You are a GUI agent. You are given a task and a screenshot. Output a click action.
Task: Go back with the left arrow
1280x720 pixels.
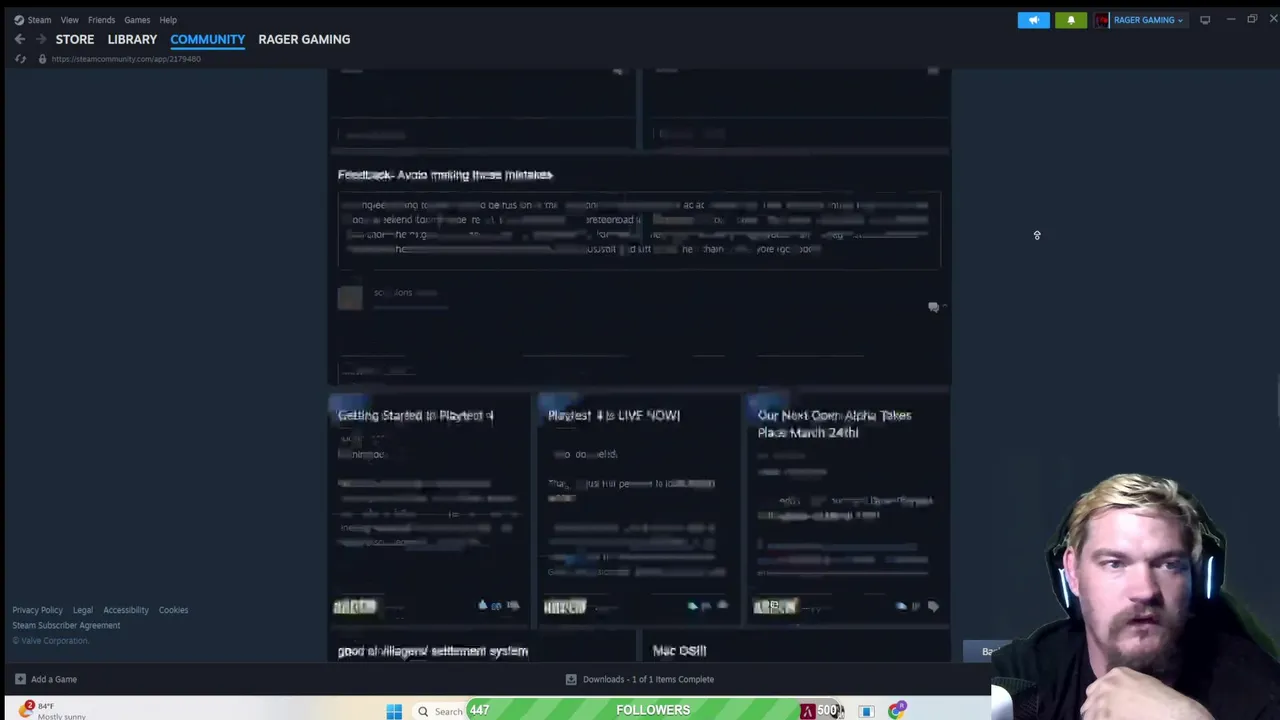20,39
